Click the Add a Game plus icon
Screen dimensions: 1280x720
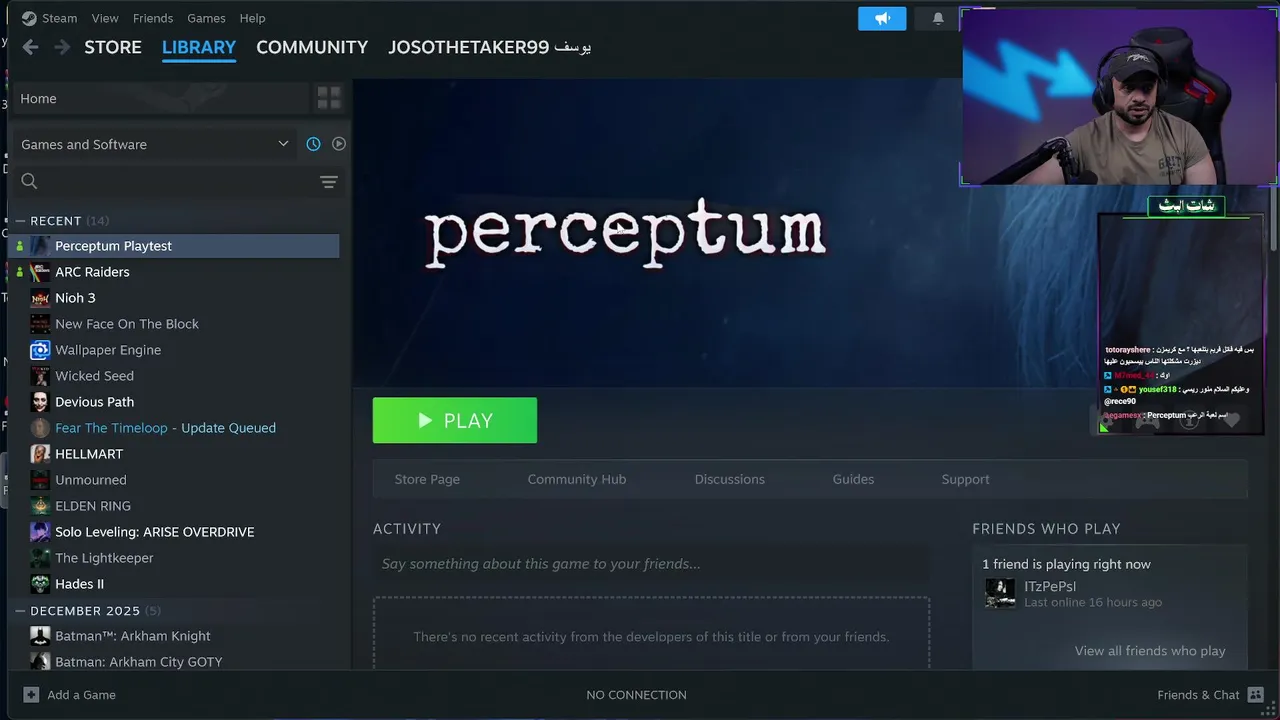(x=31, y=694)
